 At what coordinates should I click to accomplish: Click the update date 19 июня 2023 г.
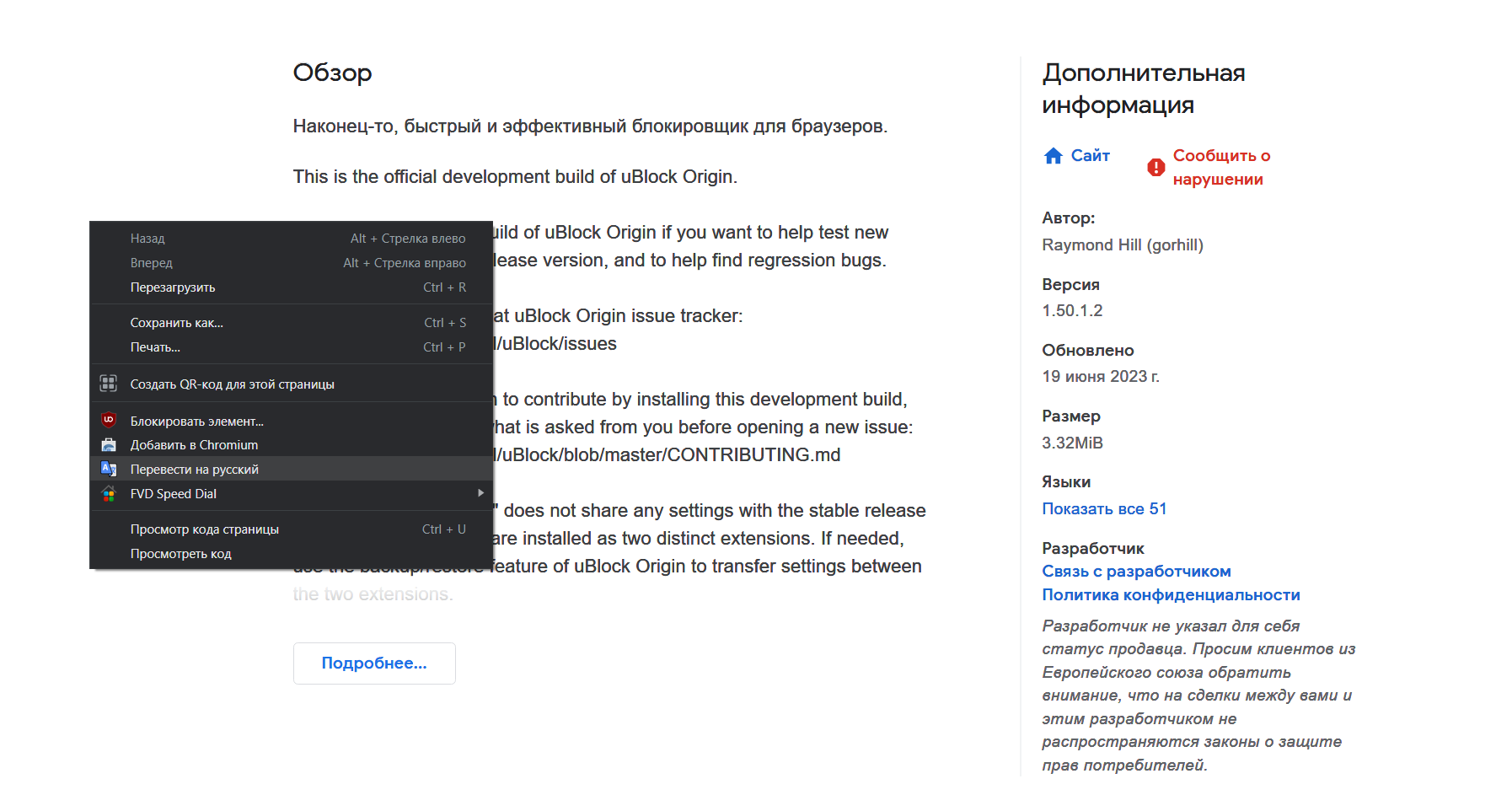(x=1101, y=377)
